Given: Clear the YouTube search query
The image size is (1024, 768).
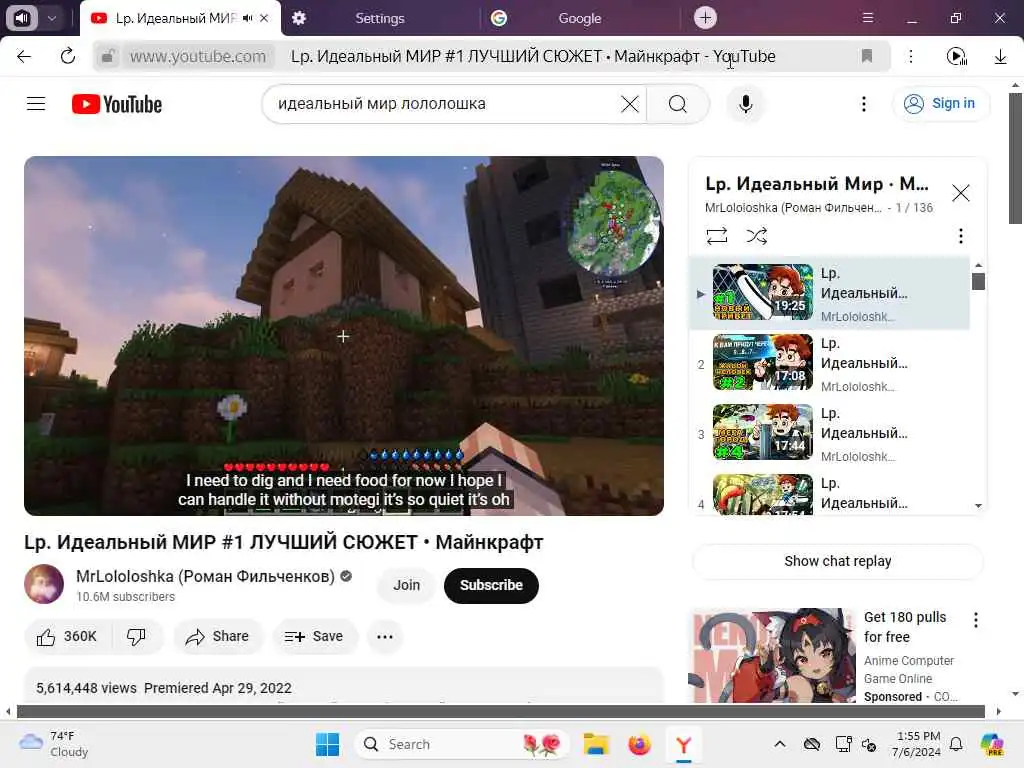Looking at the screenshot, I should pos(630,104).
